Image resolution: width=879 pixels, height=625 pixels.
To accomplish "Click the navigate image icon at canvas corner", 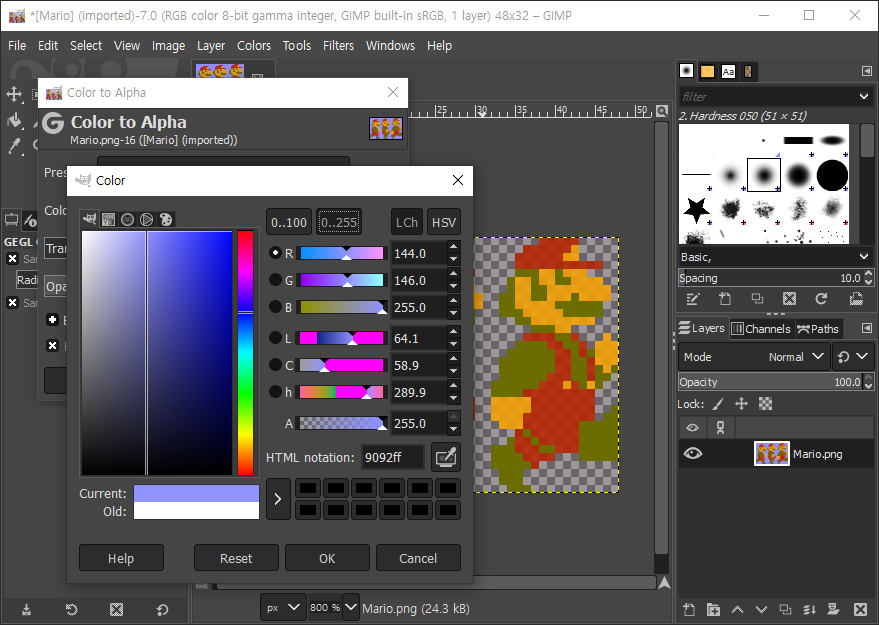I will [x=664, y=583].
